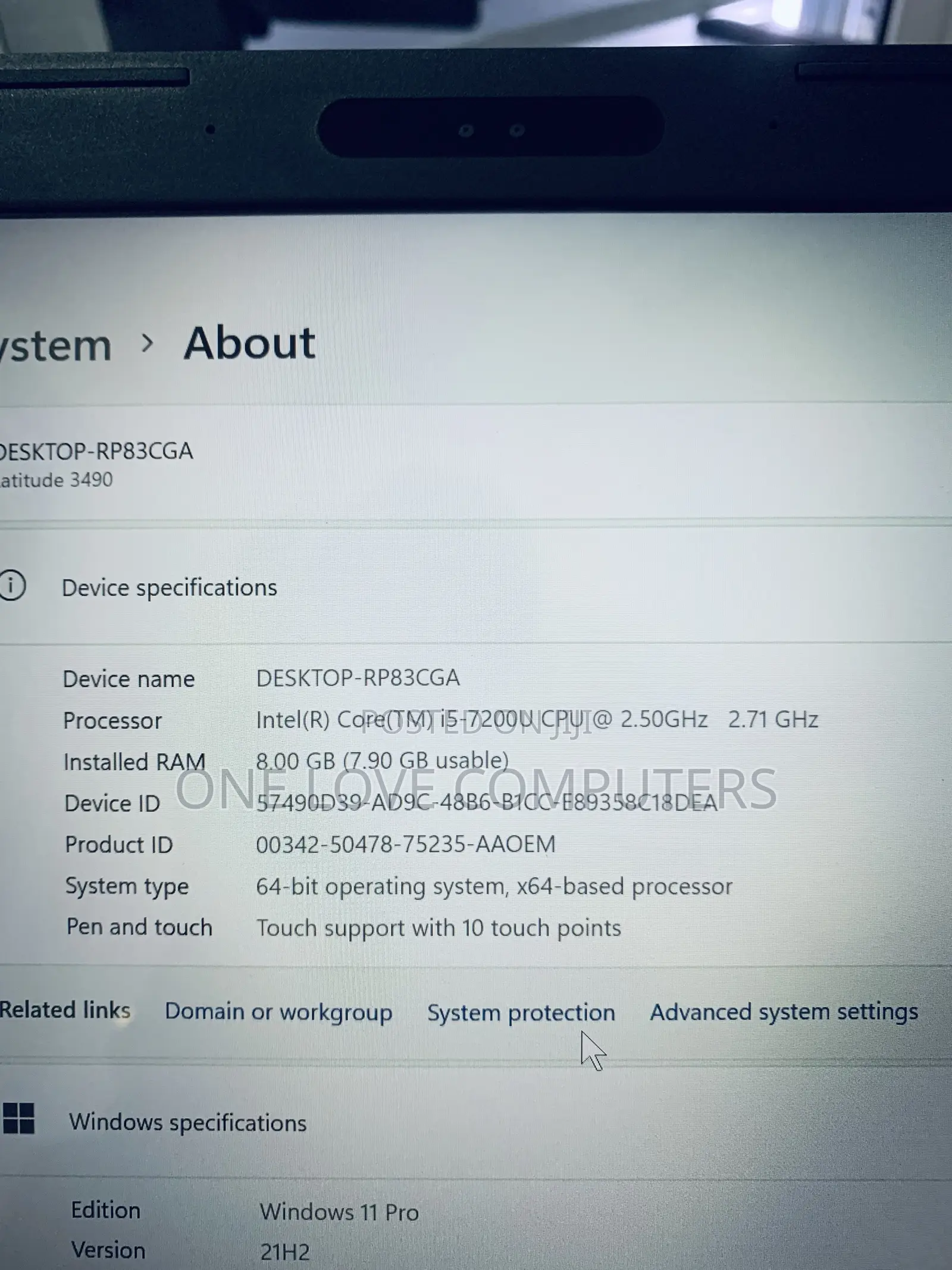Screen dimensions: 952x1270
Task: Click the Pen and touch support text
Action: coord(439,928)
